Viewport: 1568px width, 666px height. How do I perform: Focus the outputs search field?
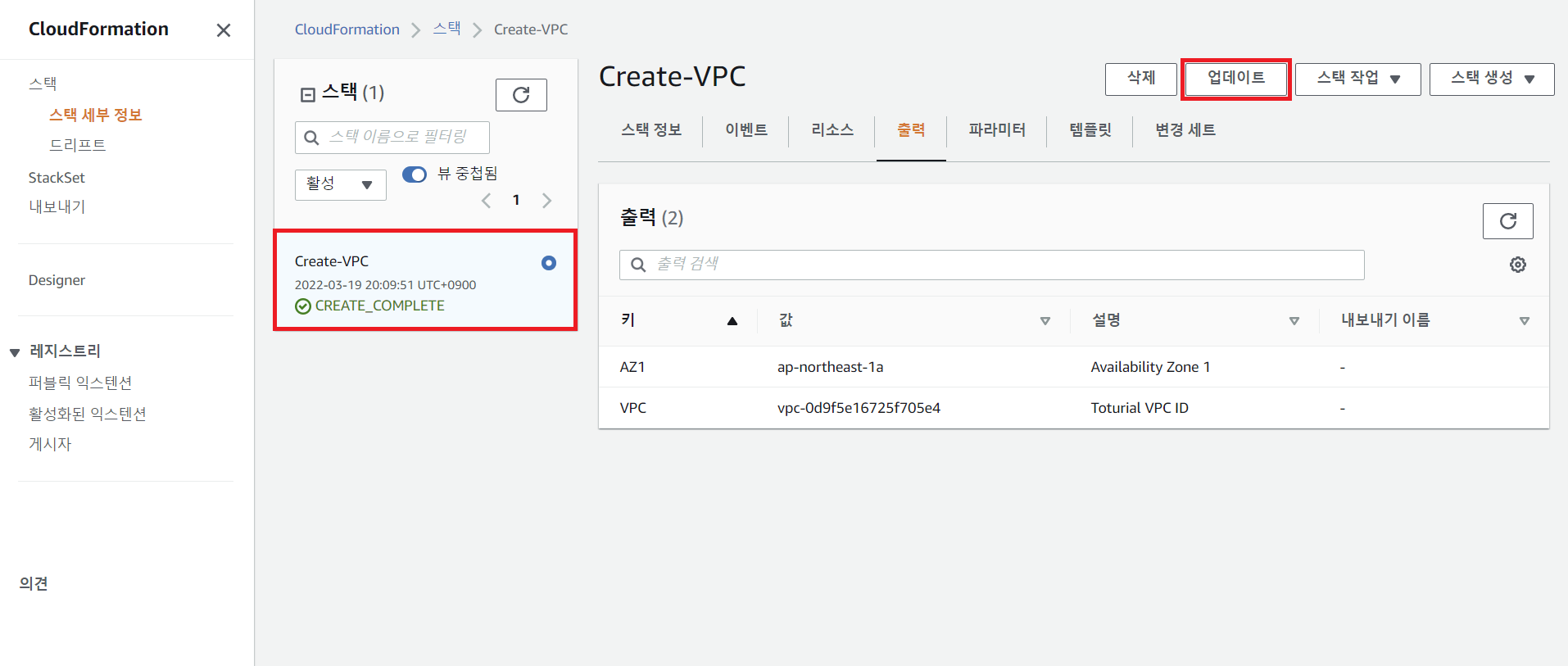pos(992,265)
